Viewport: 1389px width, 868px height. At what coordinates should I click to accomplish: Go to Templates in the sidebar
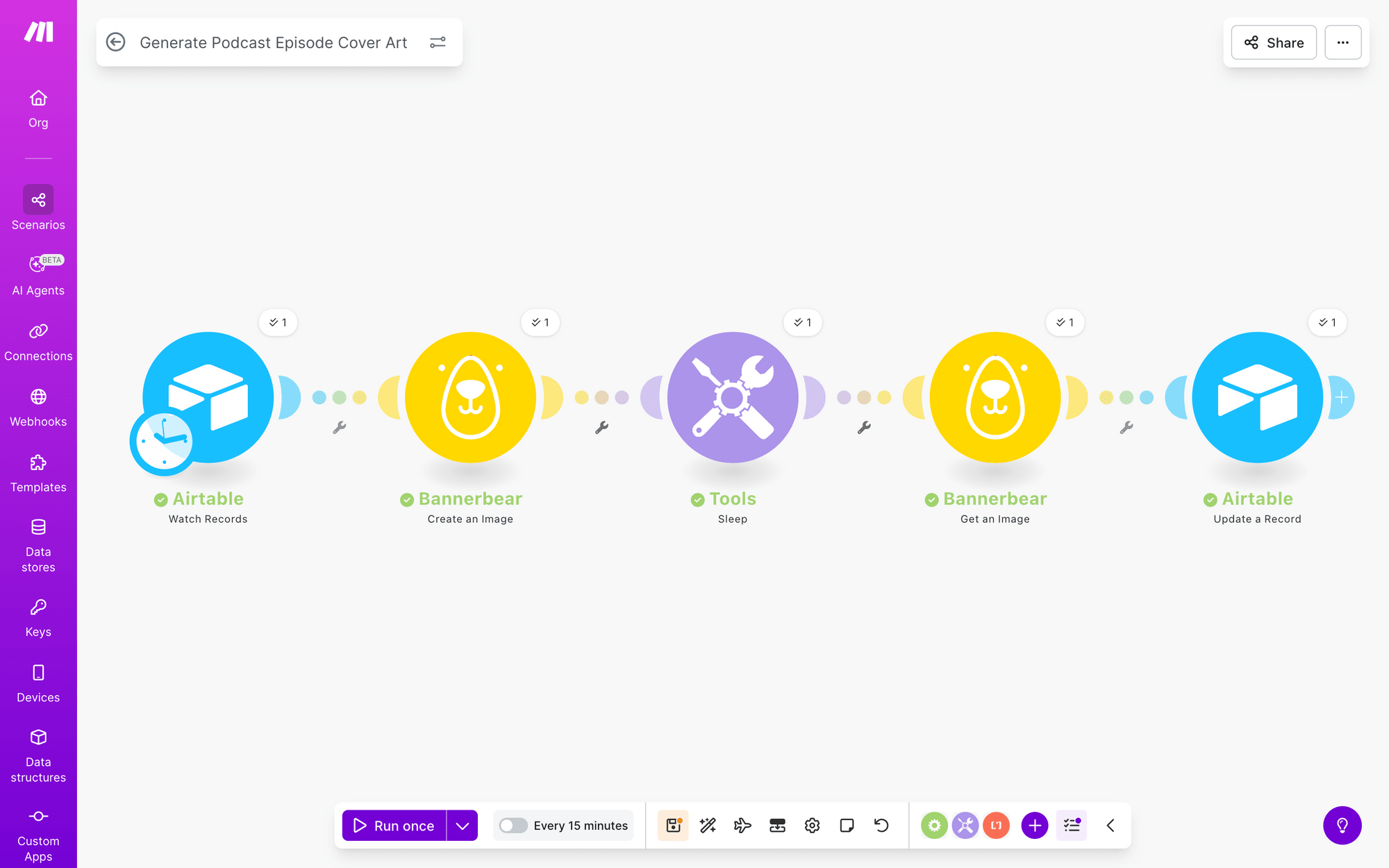(x=38, y=474)
